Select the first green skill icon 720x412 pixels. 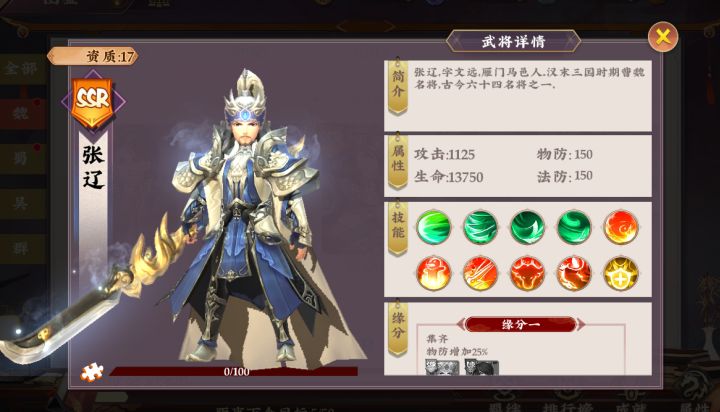pos(433,227)
